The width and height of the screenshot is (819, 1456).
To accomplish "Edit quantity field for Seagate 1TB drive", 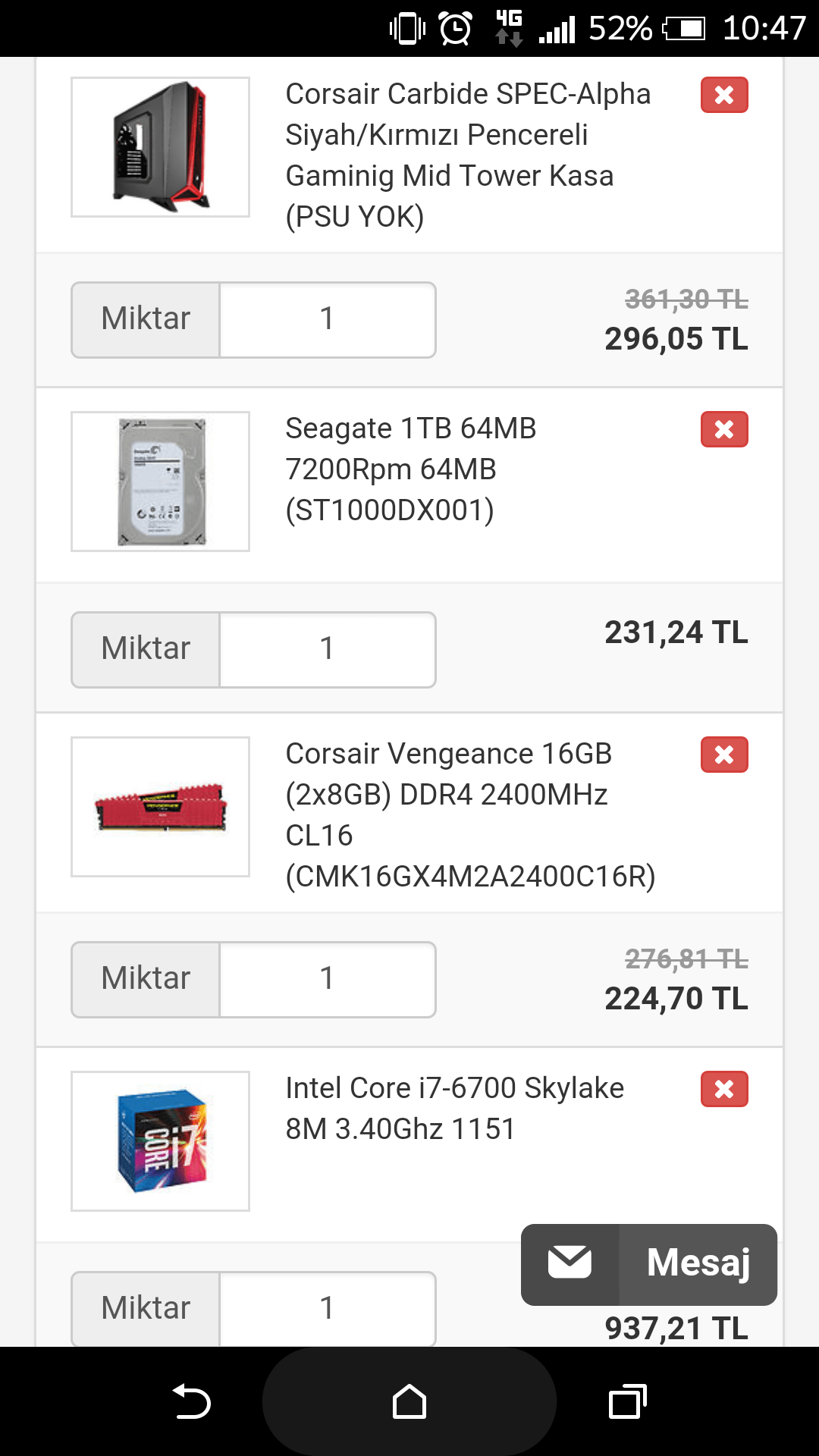I will pos(327,649).
